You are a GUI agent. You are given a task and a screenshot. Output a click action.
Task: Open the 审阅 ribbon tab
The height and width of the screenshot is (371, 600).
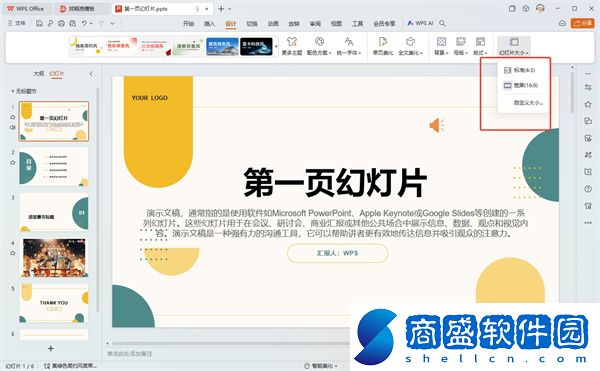(x=315, y=23)
